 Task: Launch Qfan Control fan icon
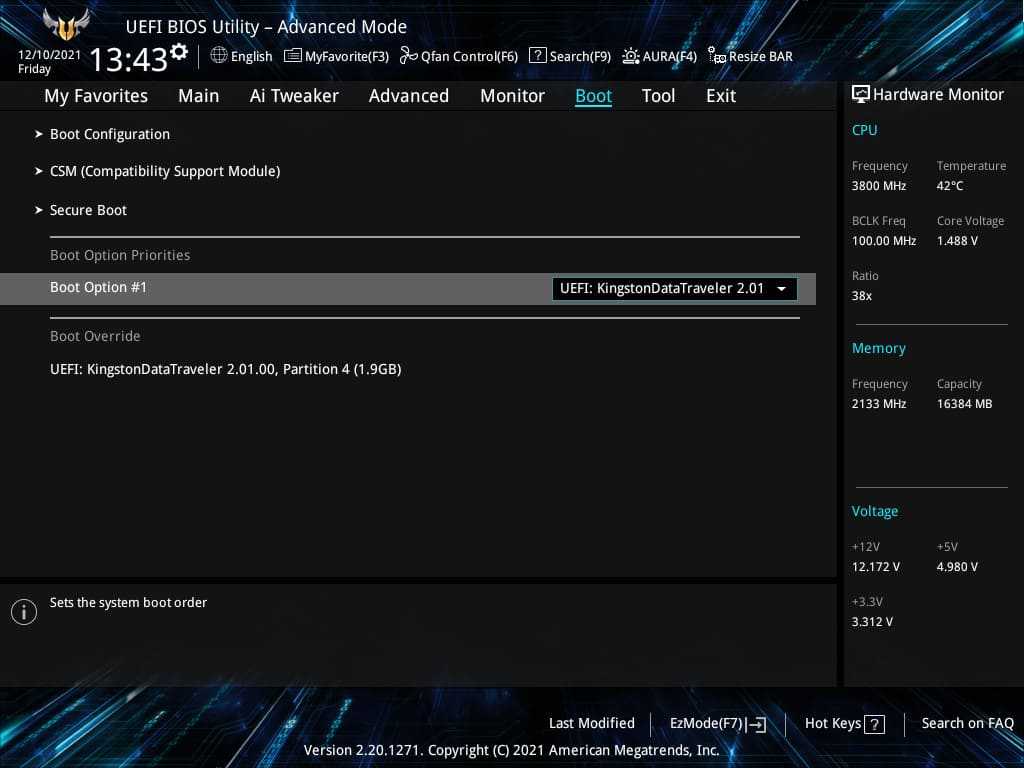click(x=408, y=56)
